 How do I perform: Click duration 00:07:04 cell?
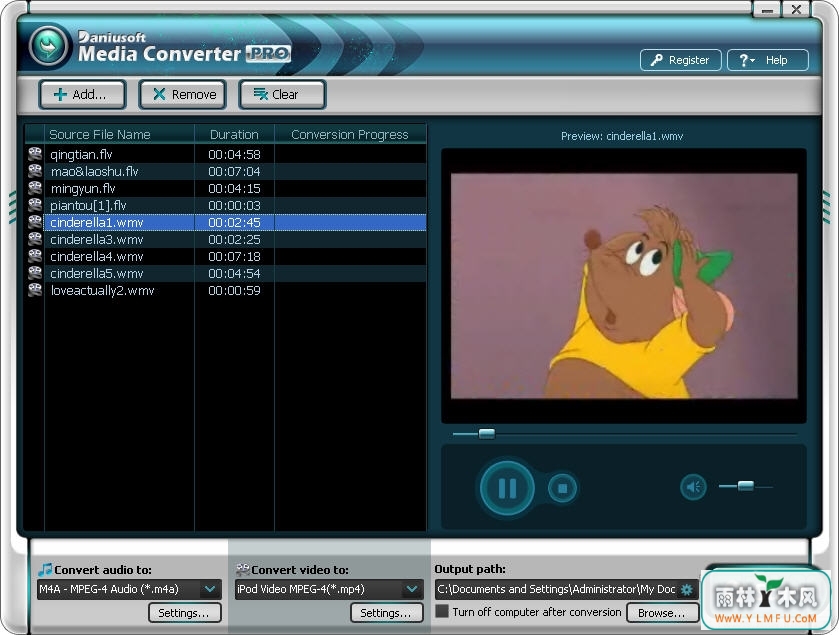234,171
